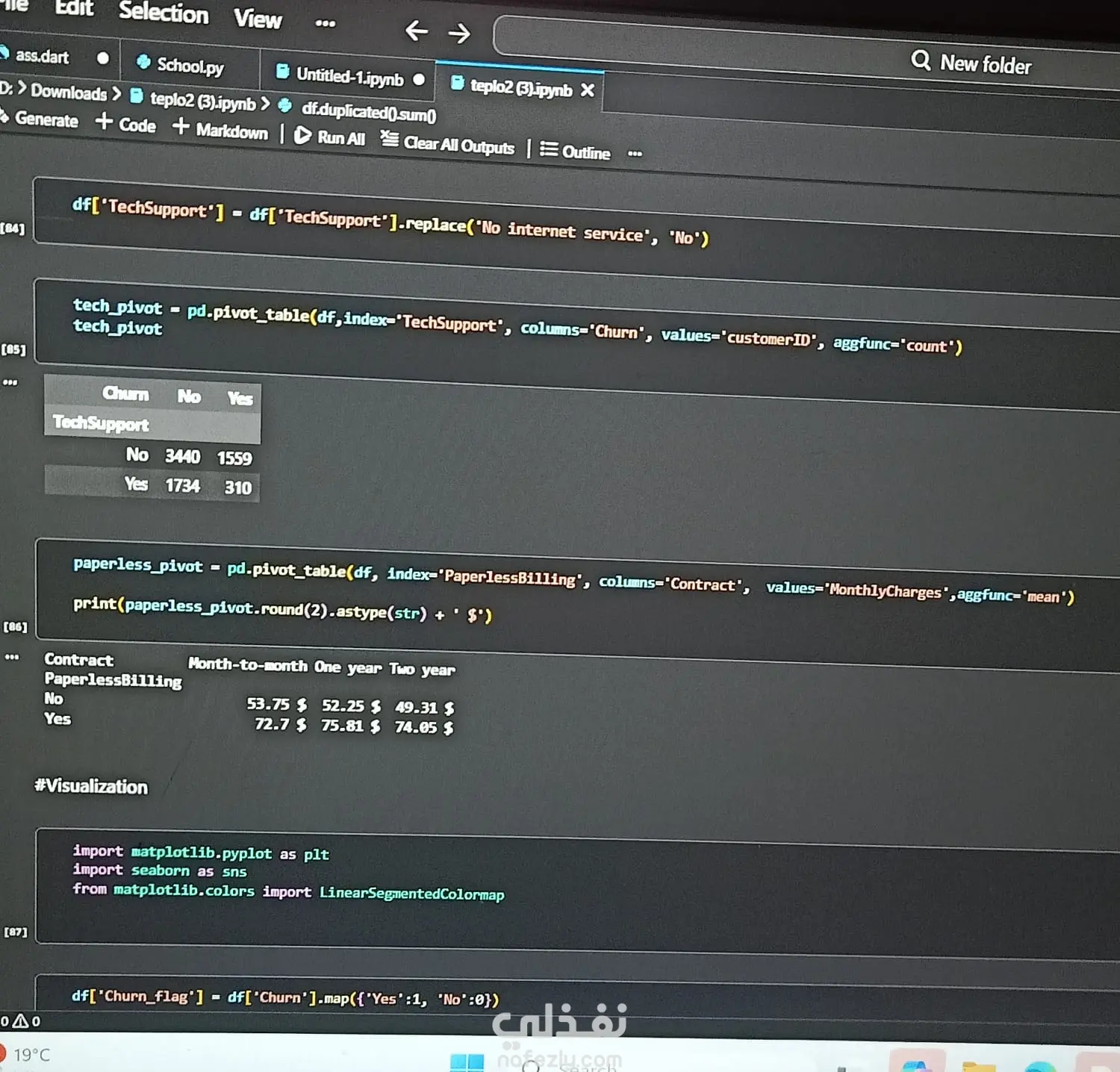The height and width of the screenshot is (1072, 1120).
Task: Click the unsaved dot on ass.dart tab
Action: click(x=103, y=58)
